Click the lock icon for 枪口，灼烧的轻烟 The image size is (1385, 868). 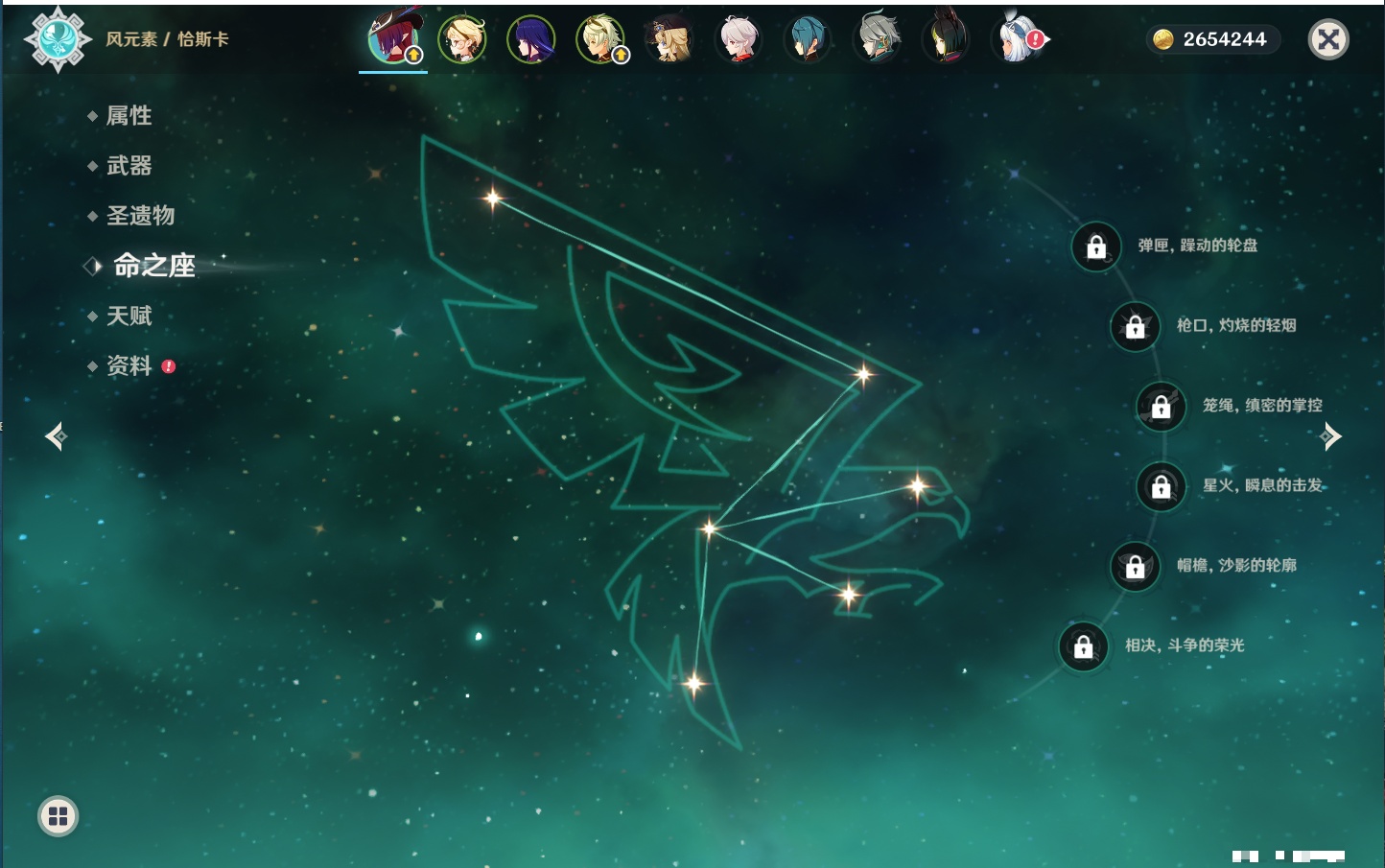point(1136,326)
